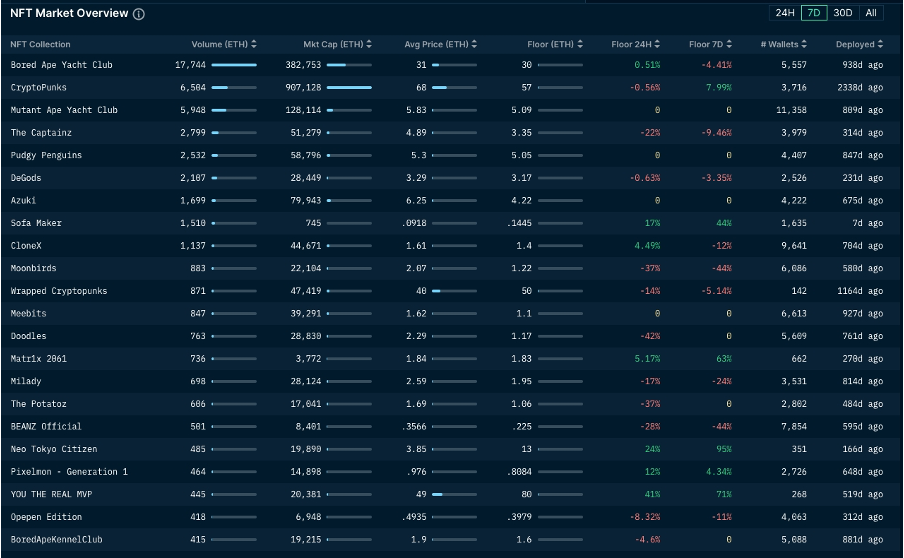Open the CryptoPunks collection row
Screen dimensions: 904x558
(x=39, y=88)
